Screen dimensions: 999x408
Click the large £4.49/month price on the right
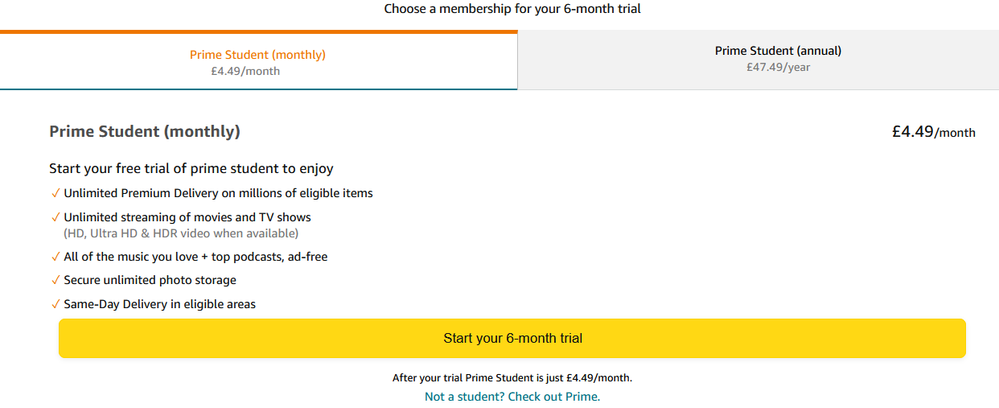point(933,132)
